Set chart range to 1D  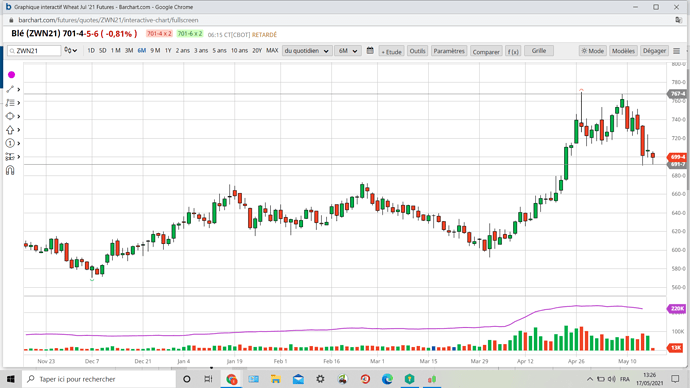91,51
